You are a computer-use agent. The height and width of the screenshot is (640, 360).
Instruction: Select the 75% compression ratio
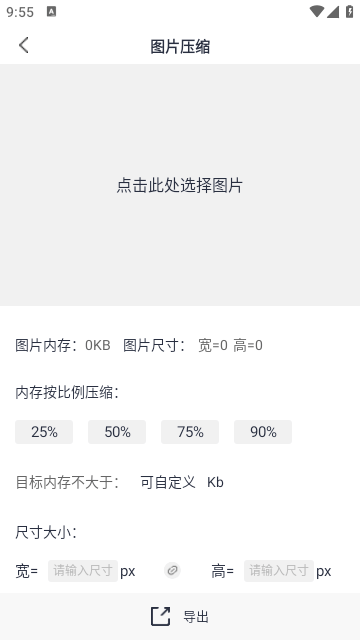[x=190, y=432]
